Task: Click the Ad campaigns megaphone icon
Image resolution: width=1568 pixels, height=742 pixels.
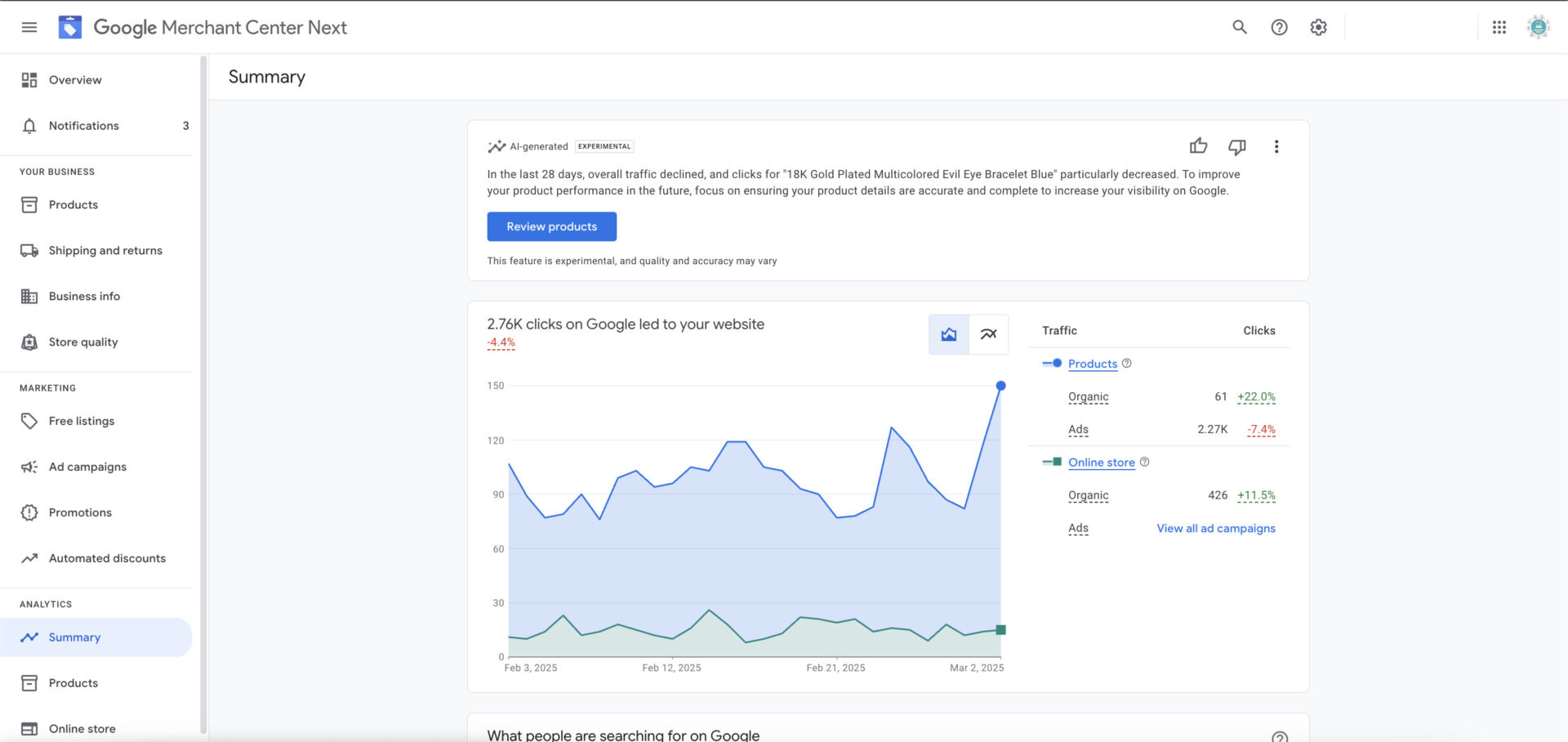Action: click(x=29, y=467)
